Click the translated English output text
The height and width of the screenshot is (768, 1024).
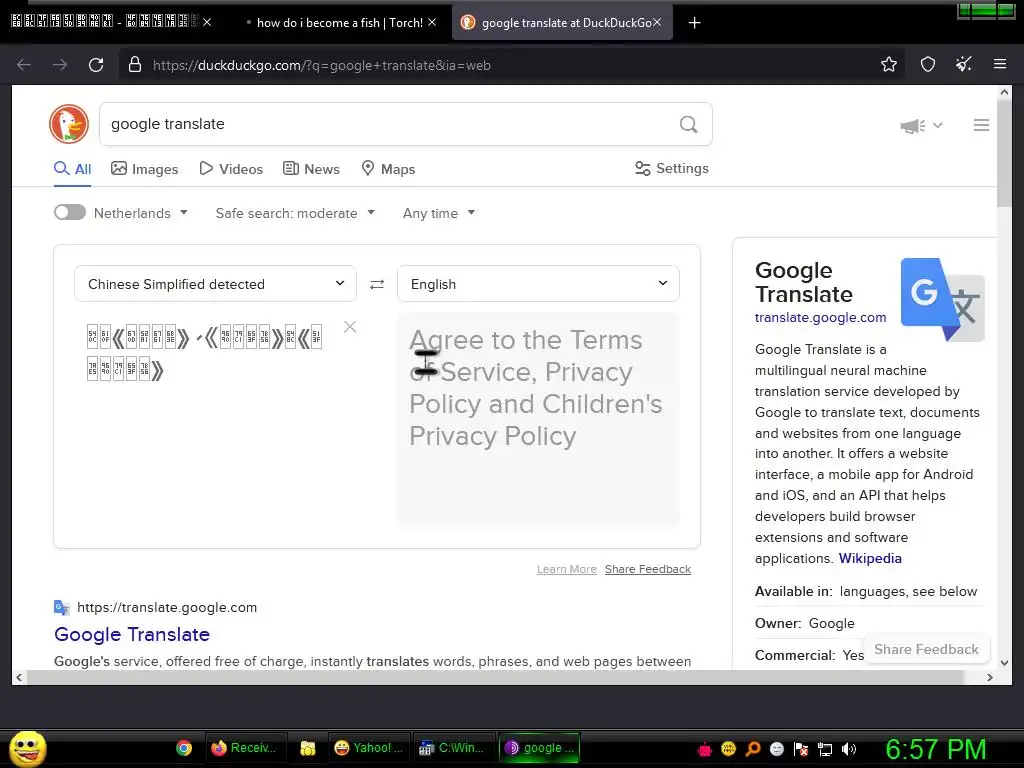click(536, 388)
